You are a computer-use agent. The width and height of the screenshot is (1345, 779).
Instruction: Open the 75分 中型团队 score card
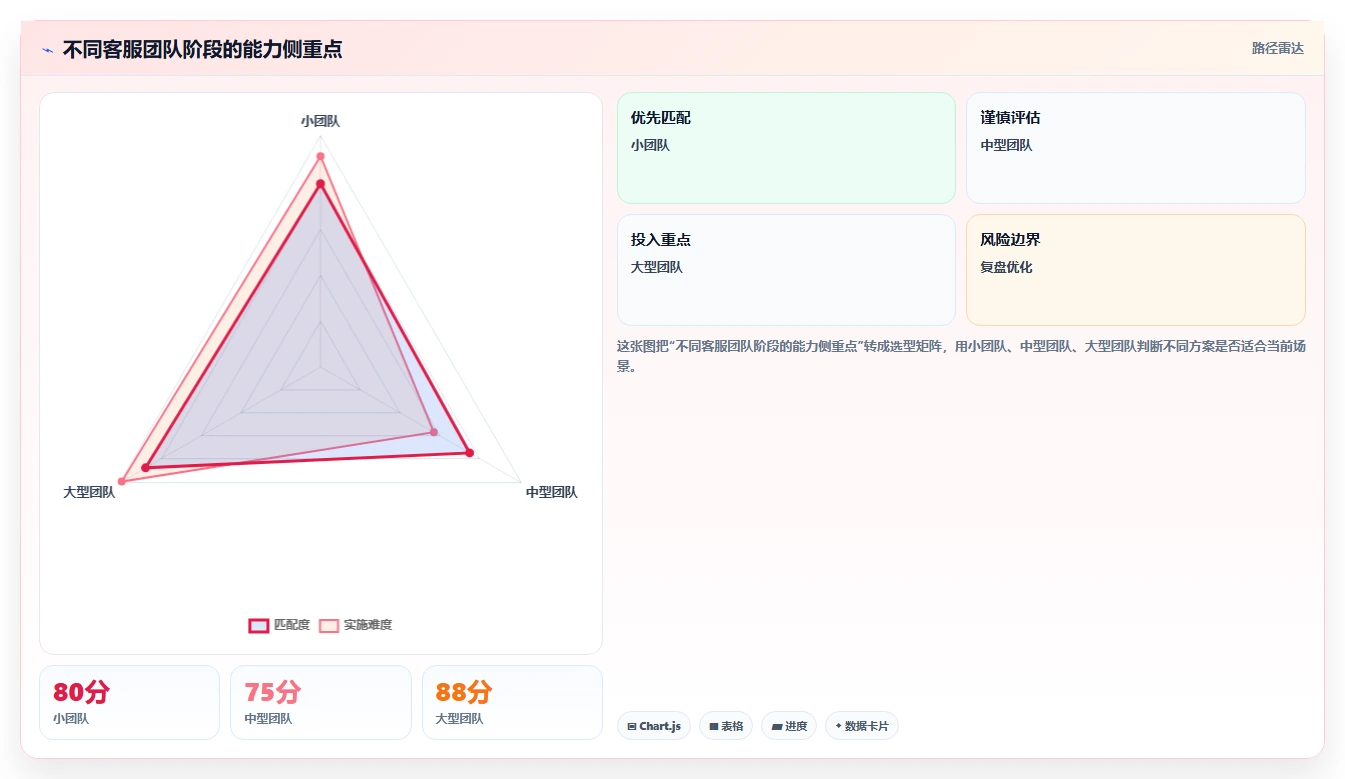coord(320,702)
